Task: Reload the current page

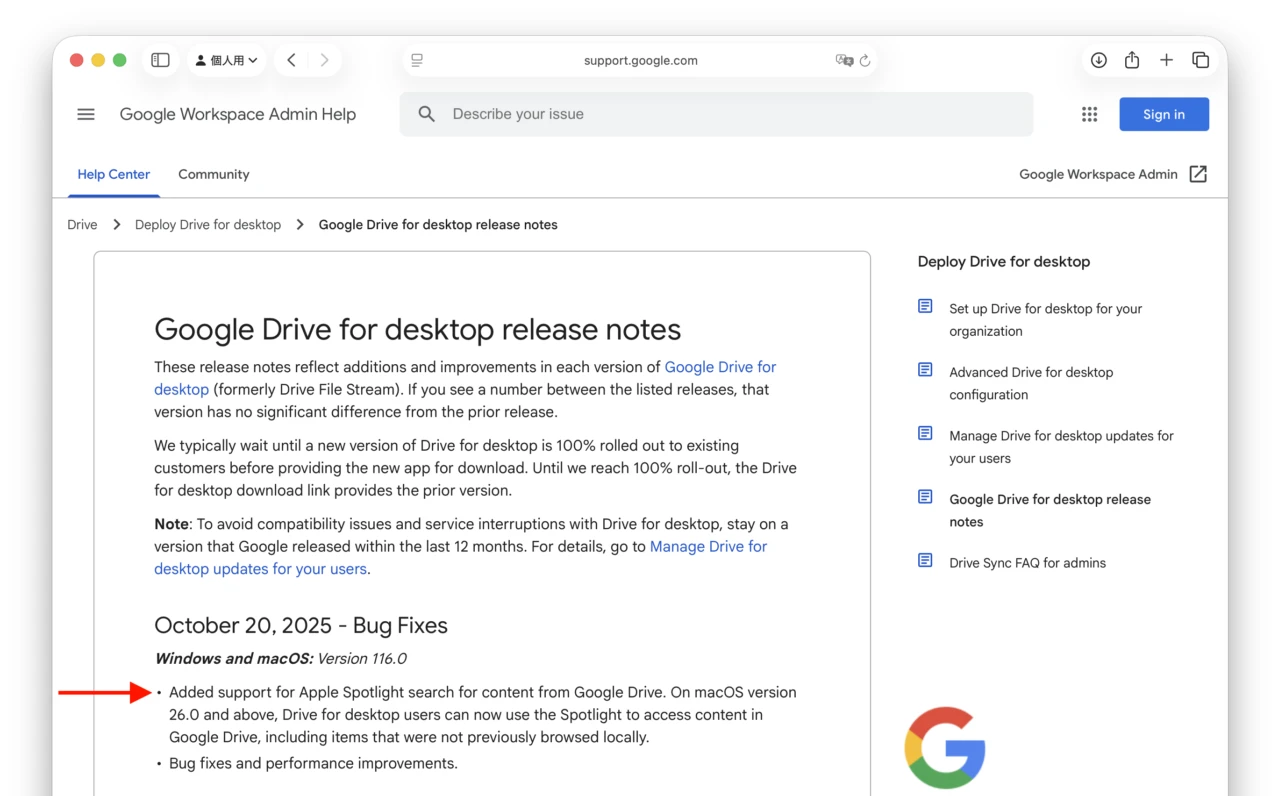Action: point(866,60)
